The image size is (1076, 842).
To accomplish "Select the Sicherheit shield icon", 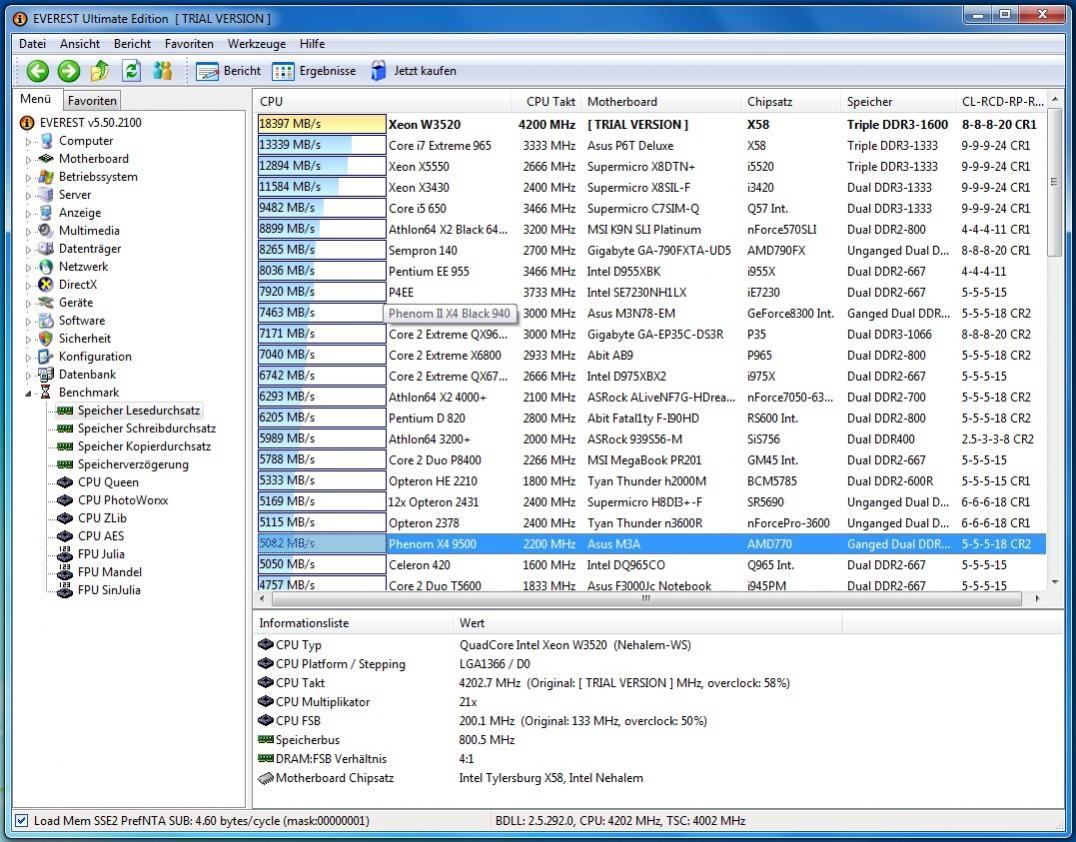I will 47,338.
